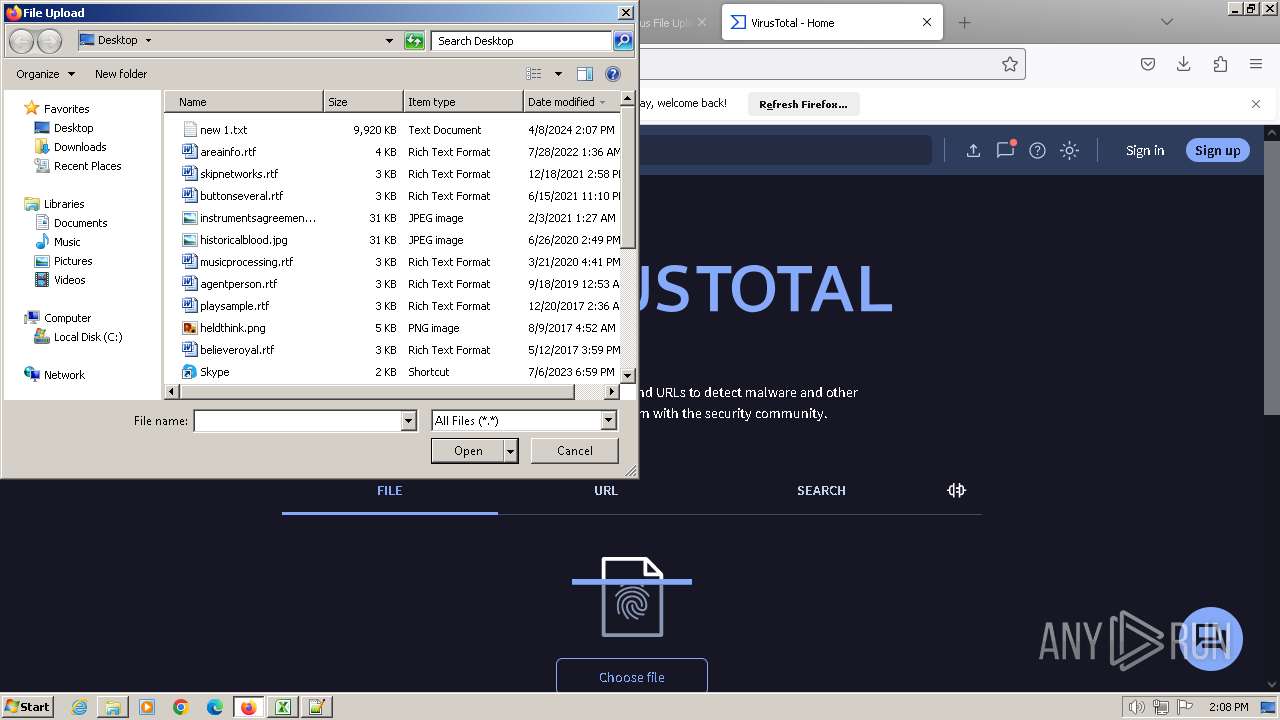Select Recent Places in the sidebar
The height and width of the screenshot is (720, 1280).
[87, 166]
